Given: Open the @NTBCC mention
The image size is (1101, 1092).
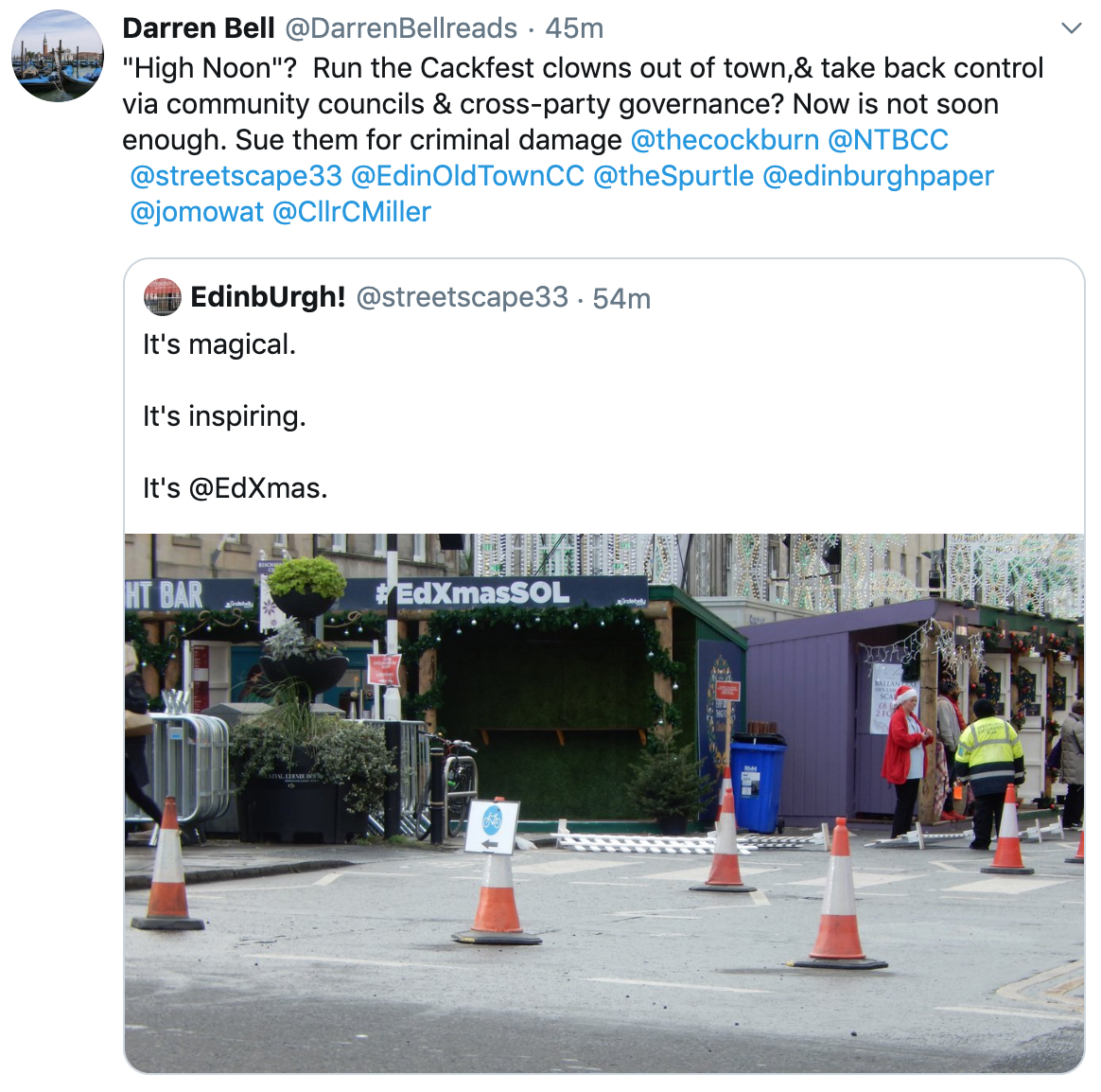Looking at the screenshot, I should (x=888, y=140).
